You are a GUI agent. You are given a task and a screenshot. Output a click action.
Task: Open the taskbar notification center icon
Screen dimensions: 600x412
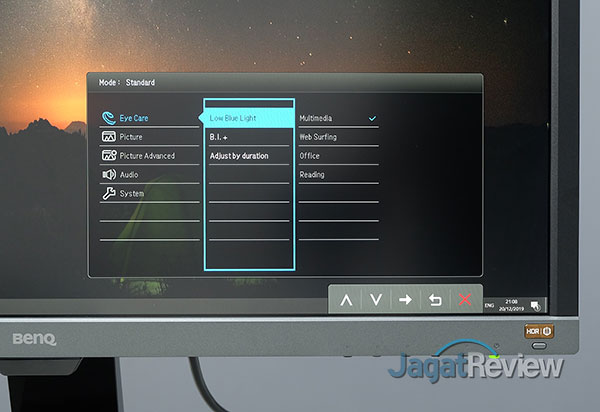(537, 303)
